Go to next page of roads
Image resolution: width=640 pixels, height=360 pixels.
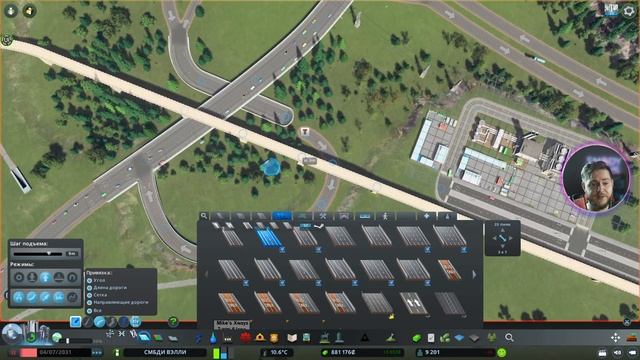pyautogui.click(x=474, y=275)
